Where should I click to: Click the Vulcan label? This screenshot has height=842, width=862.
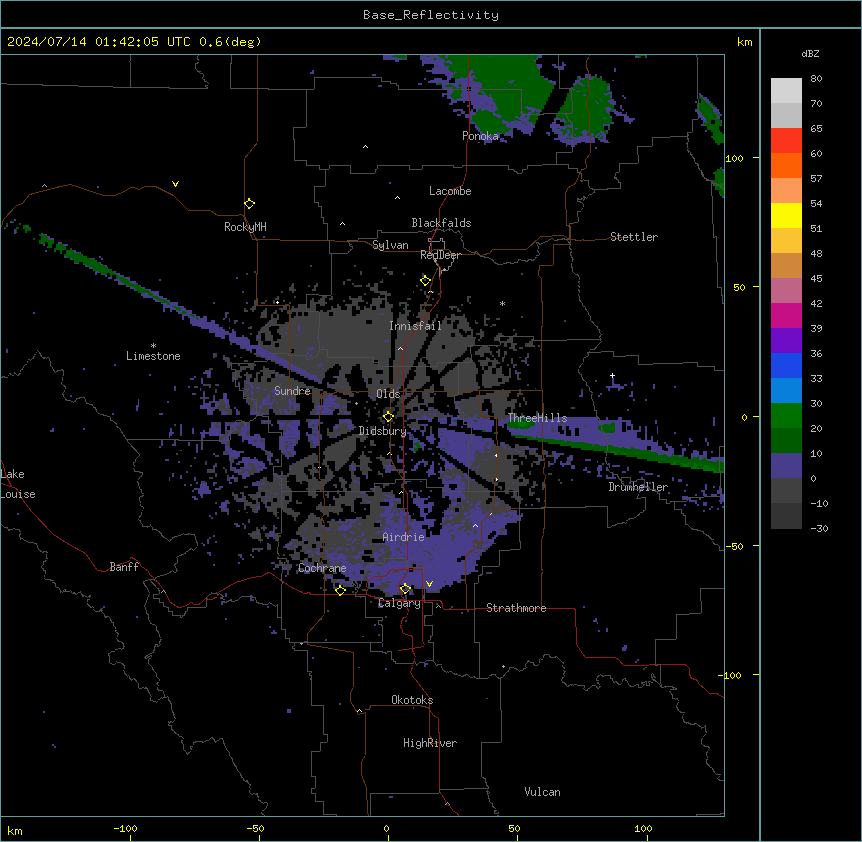(543, 792)
